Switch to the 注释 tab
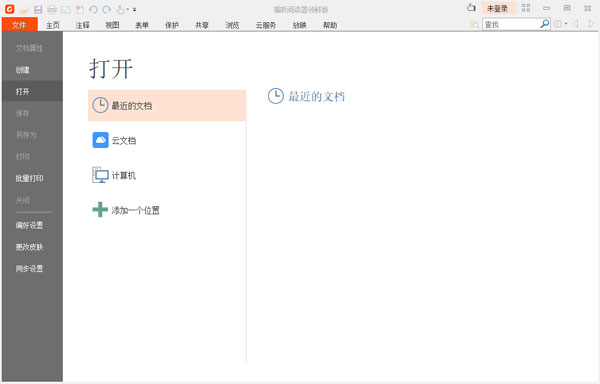Image resolution: width=600 pixels, height=384 pixels. (82, 25)
